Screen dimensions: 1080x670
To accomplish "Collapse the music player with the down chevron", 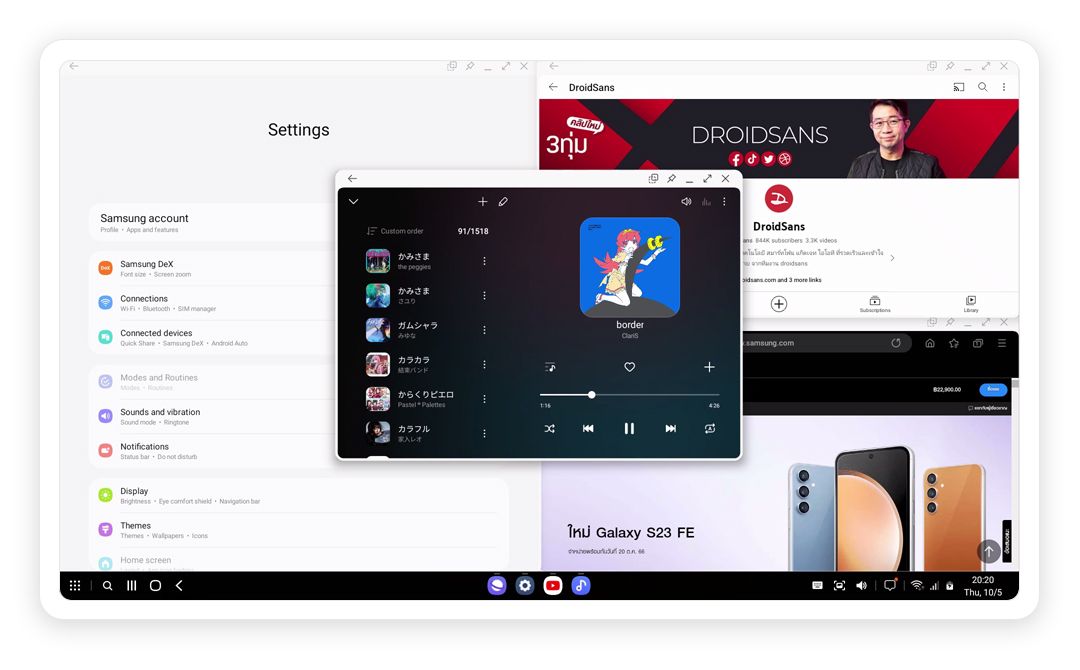I will 353,201.
